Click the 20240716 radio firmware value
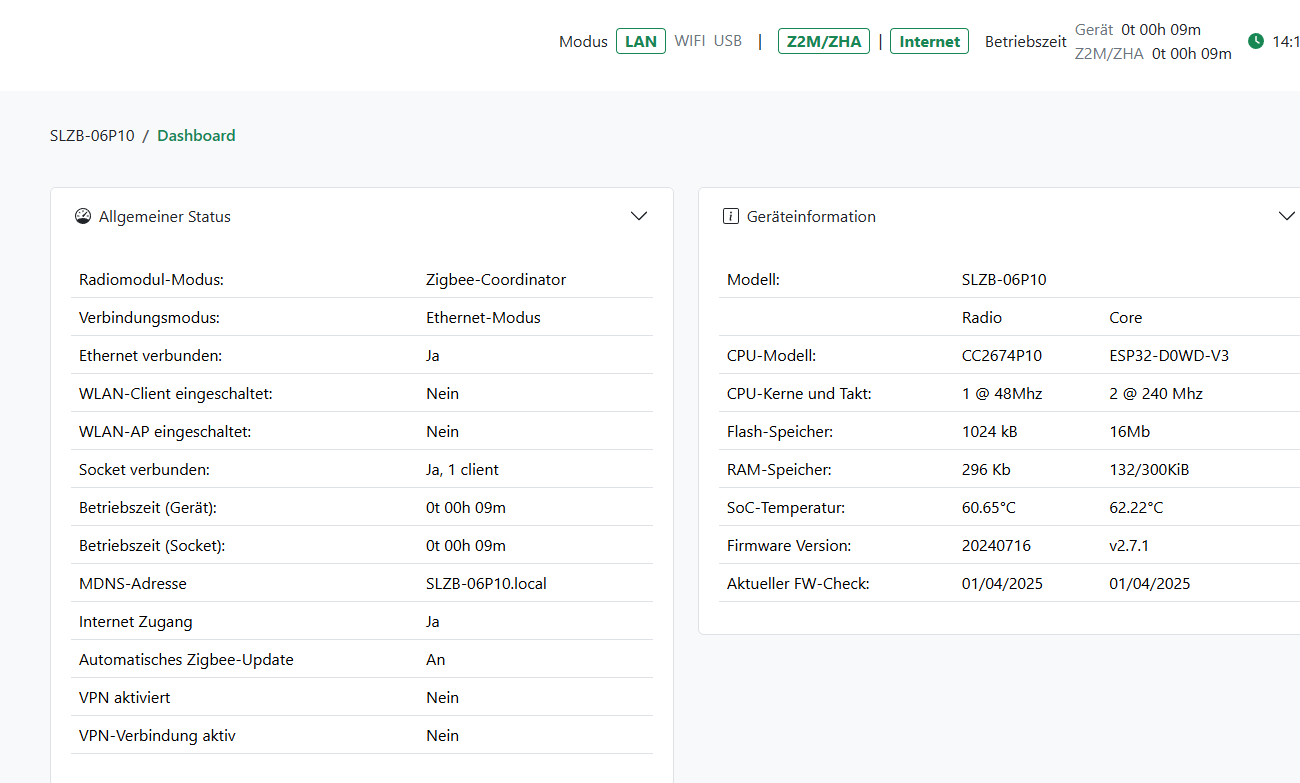1300x783 pixels. point(996,546)
